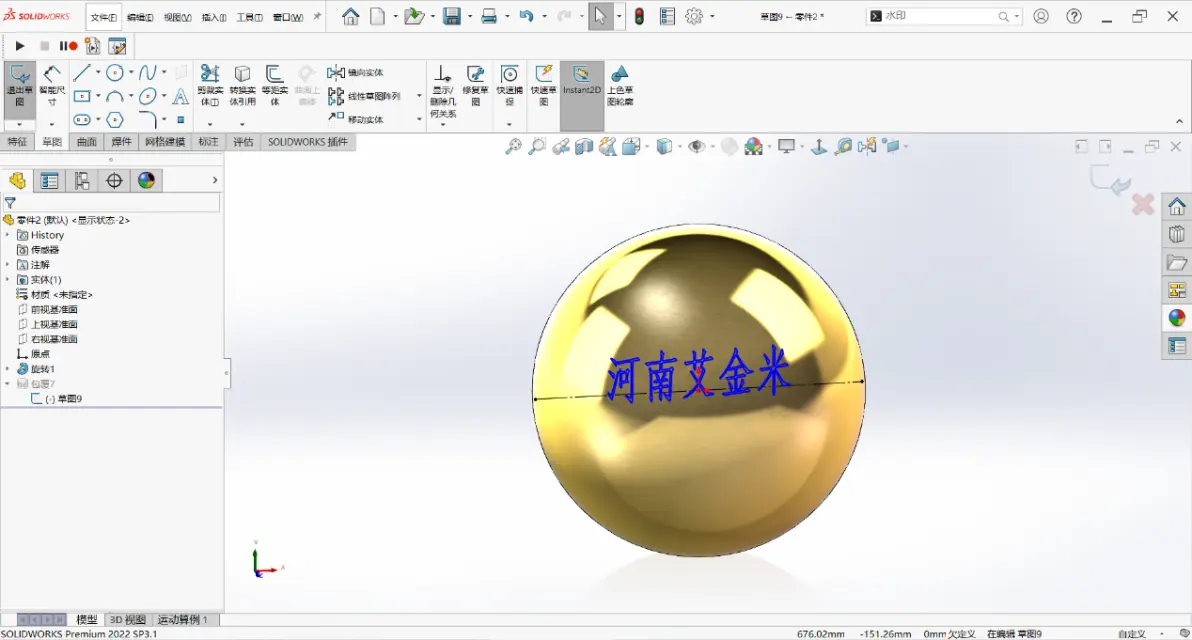Click Quick Snaps (快速捕捉) icon
The image size is (1192, 640).
click(x=509, y=85)
